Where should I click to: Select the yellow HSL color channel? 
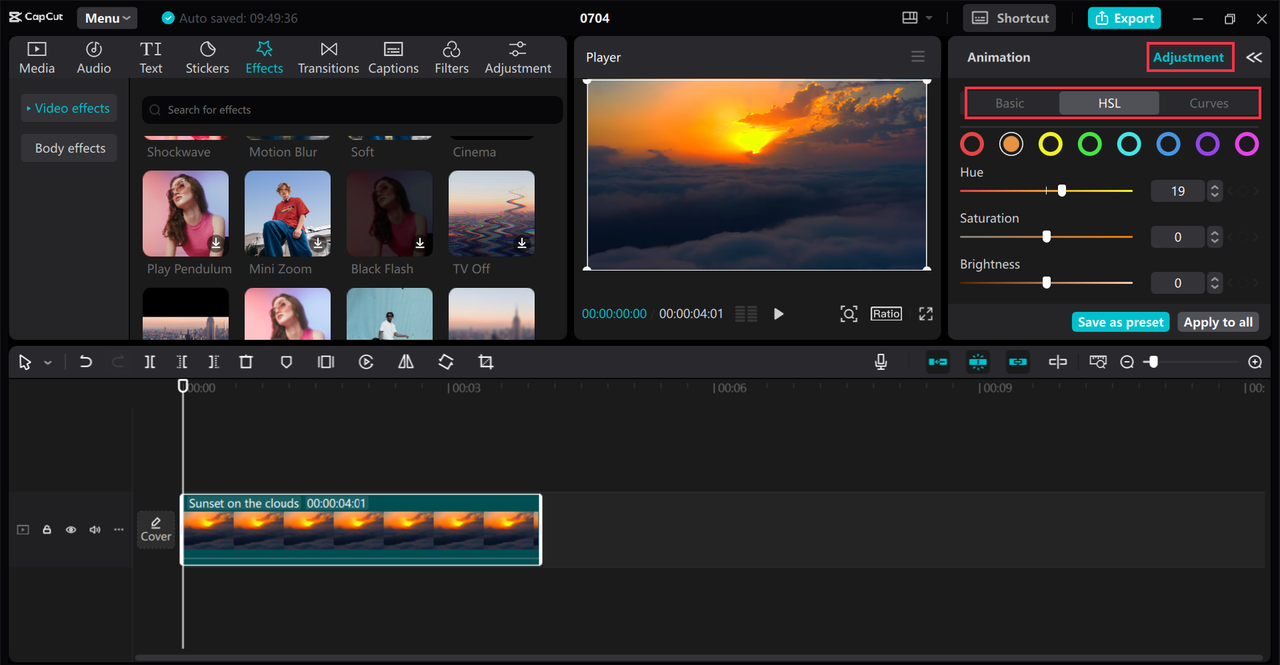coord(1050,144)
